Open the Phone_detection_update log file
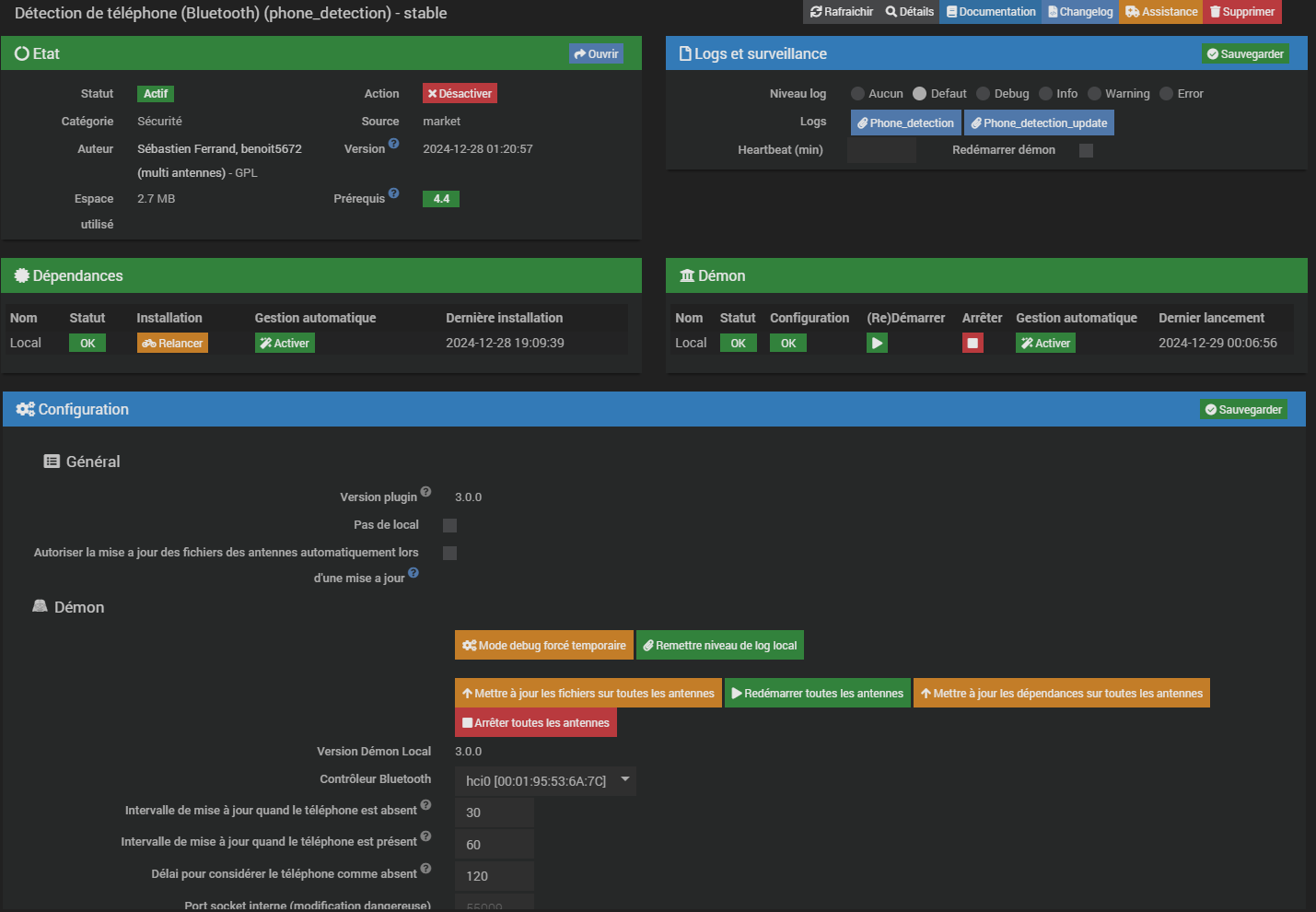 pyautogui.click(x=1039, y=123)
